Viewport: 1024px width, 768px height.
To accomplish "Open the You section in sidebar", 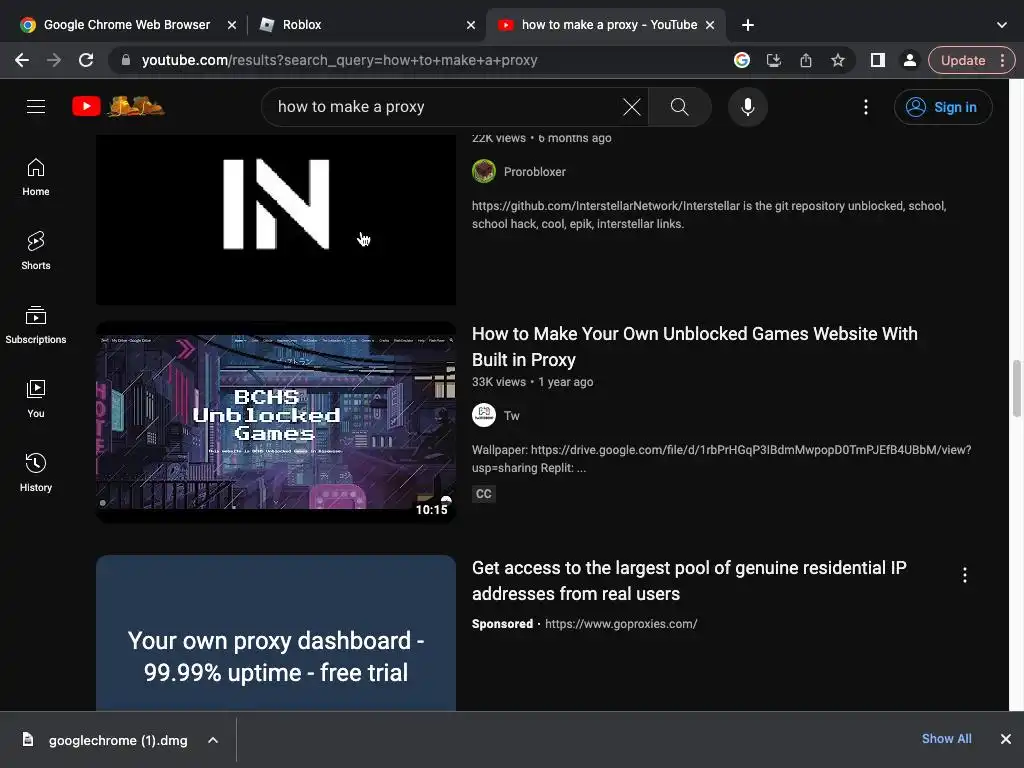I will tap(36, 398).
